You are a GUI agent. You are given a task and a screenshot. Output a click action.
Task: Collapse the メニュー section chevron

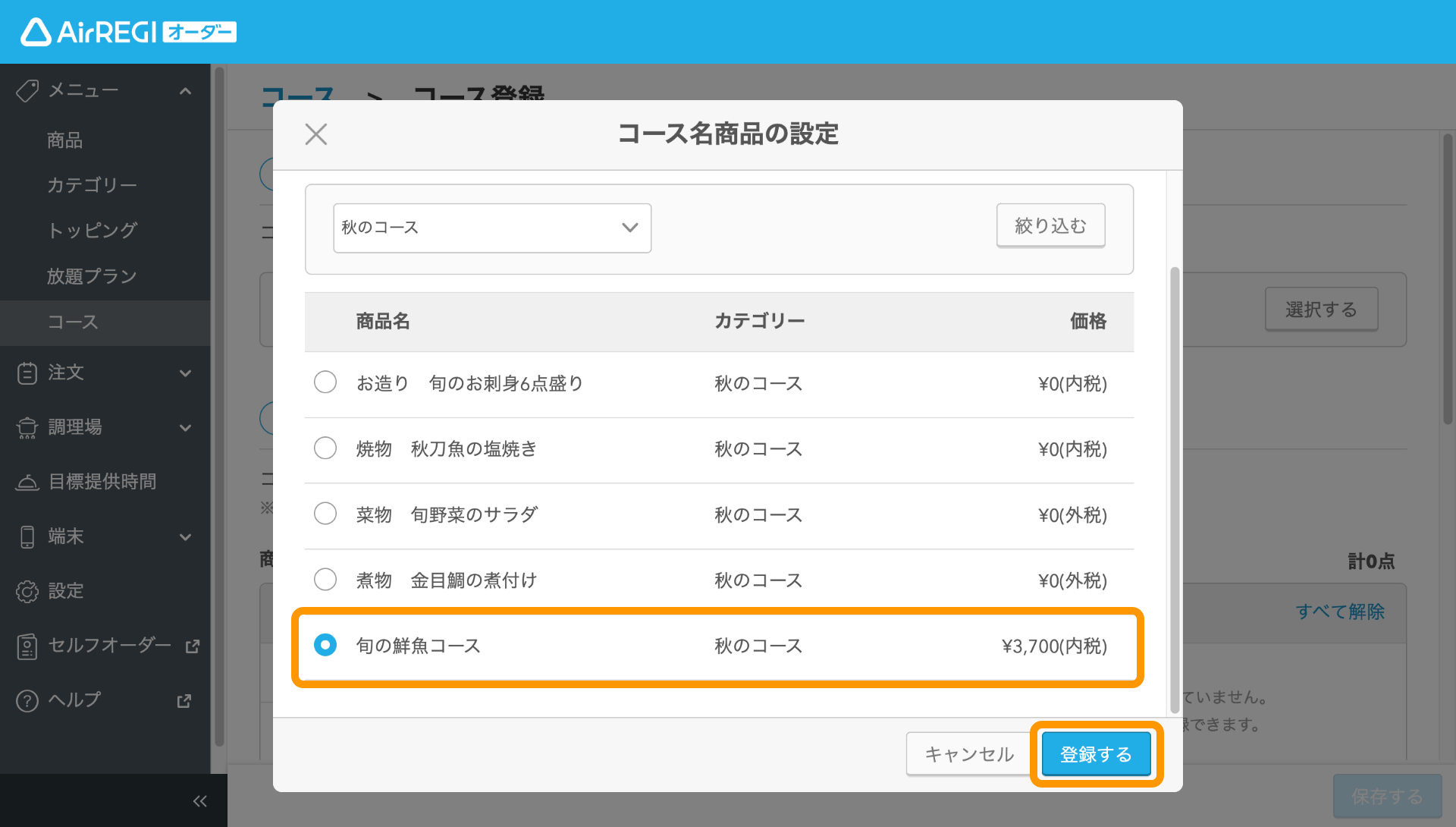[185, 91]
